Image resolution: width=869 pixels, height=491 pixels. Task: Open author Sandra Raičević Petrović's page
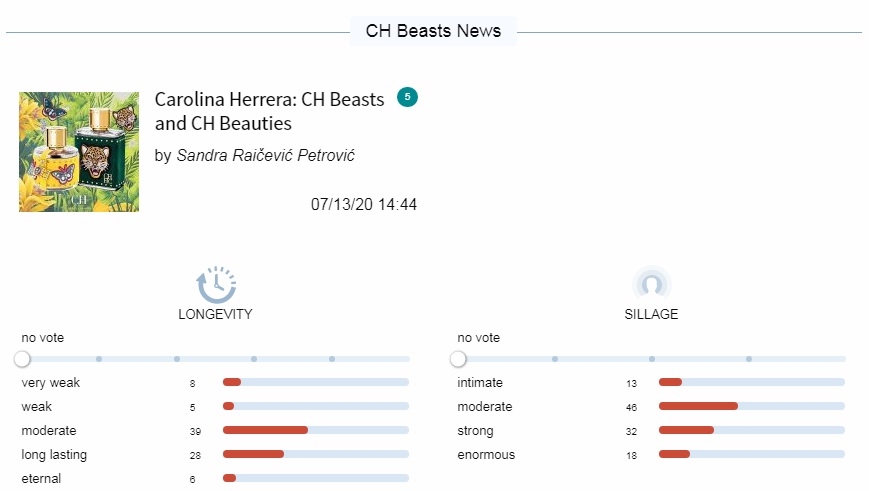pyautogui.click(x=265, y=155)
